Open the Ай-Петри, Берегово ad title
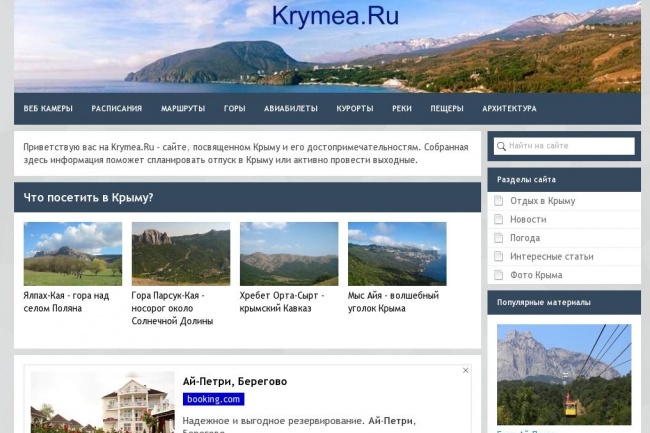 [235, 381]
